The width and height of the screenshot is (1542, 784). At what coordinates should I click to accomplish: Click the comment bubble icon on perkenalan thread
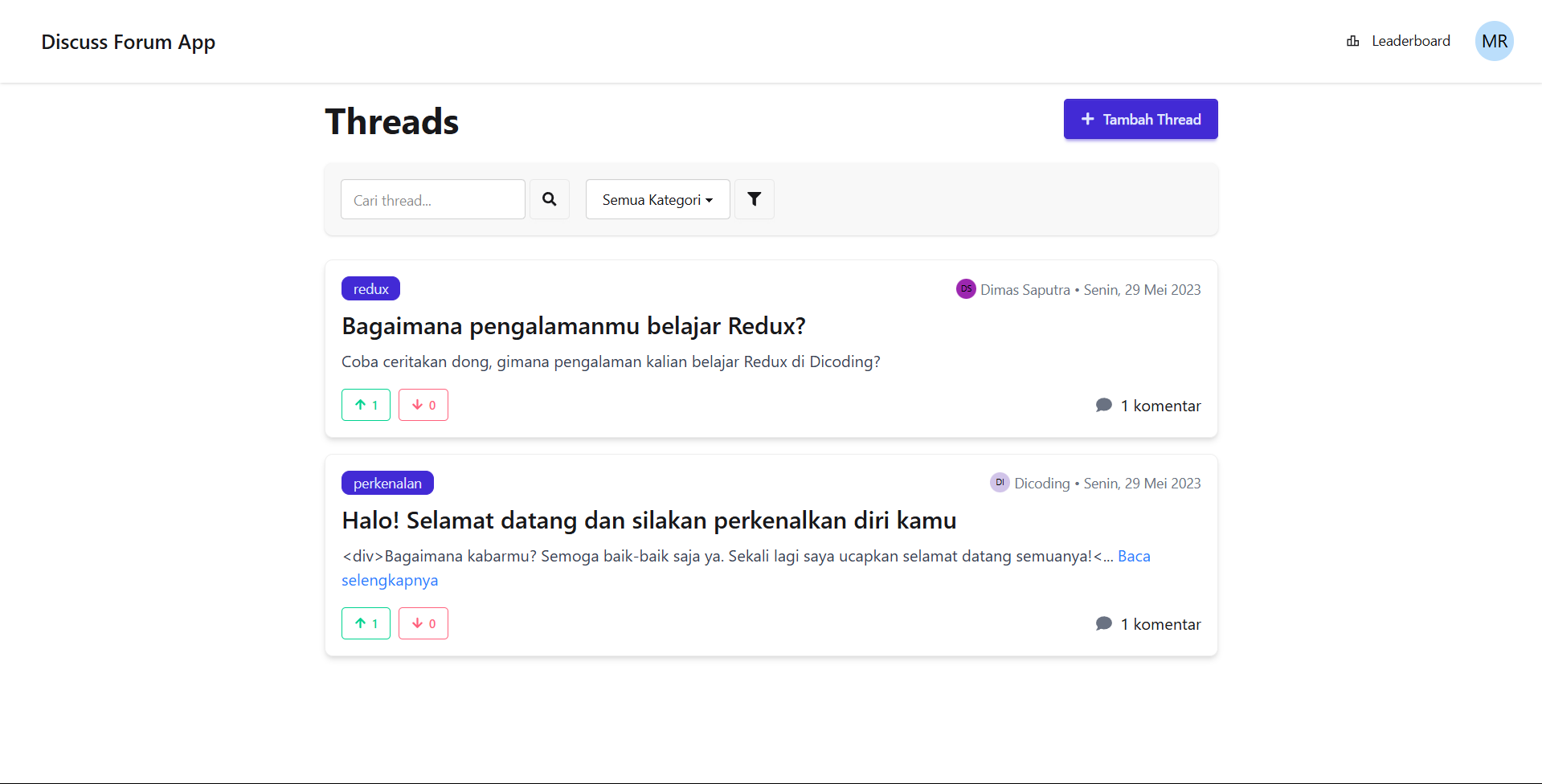click(x=1103, y=623)
